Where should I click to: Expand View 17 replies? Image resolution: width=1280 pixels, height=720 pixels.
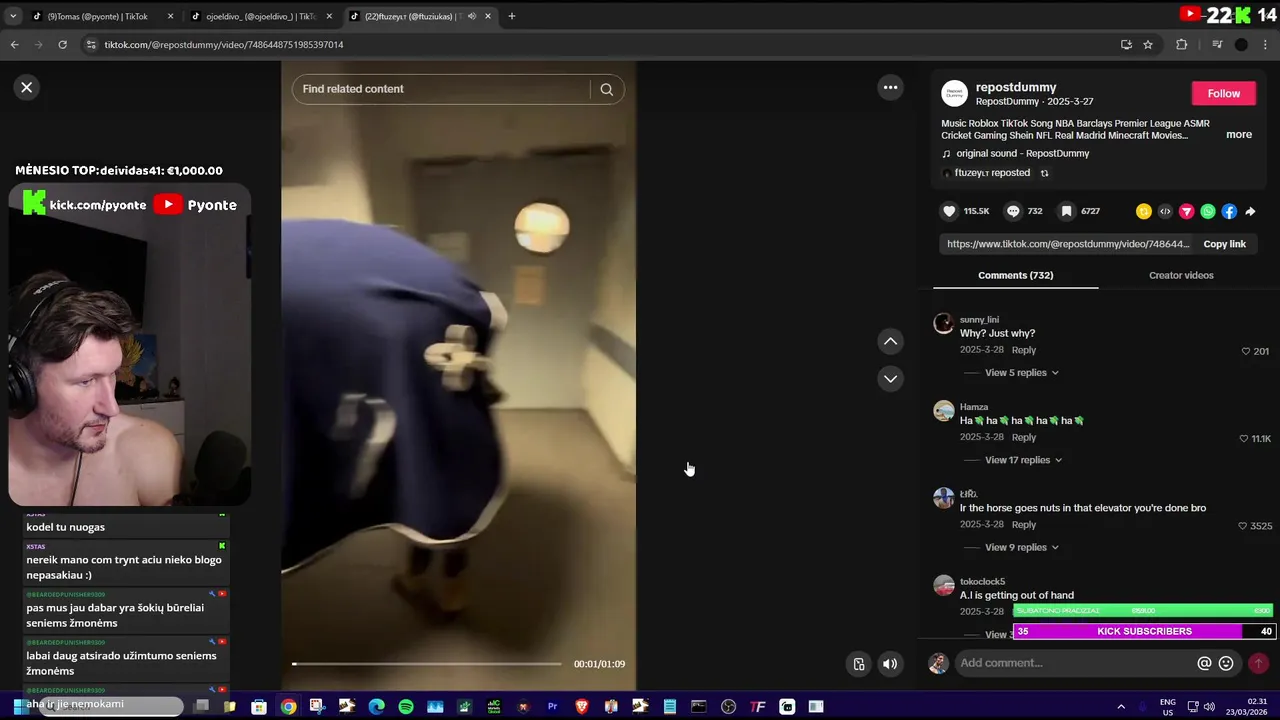(1024, 460)
